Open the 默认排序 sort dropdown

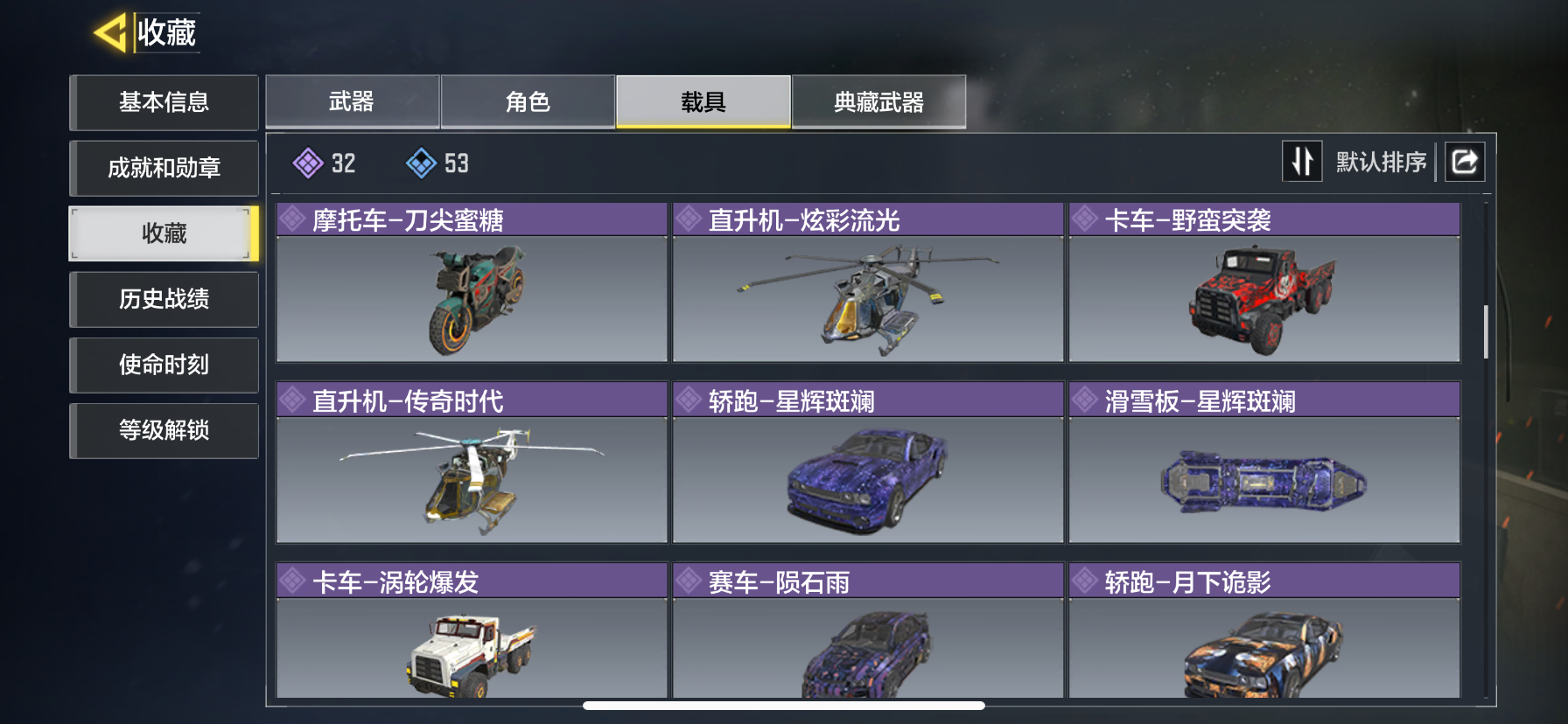click(1381, 162)
